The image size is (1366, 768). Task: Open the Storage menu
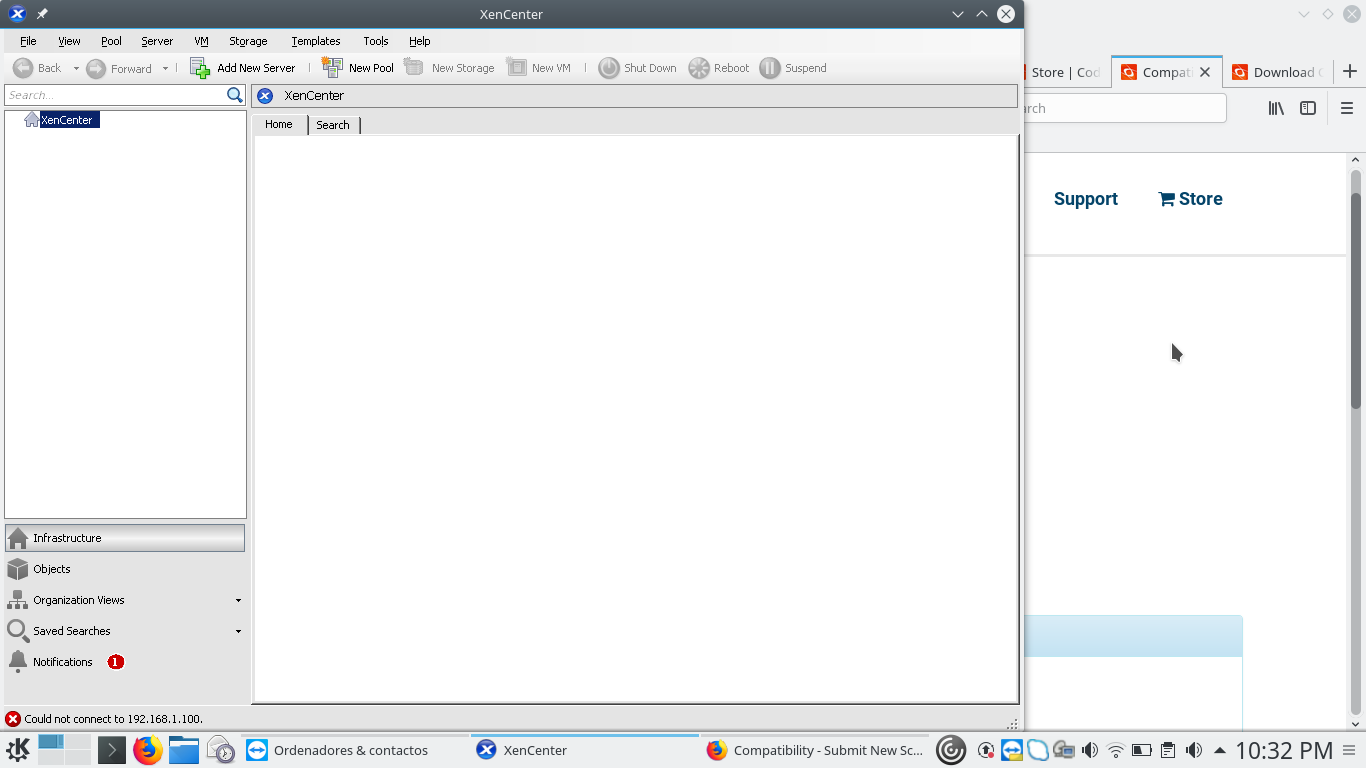pos(248,41)
